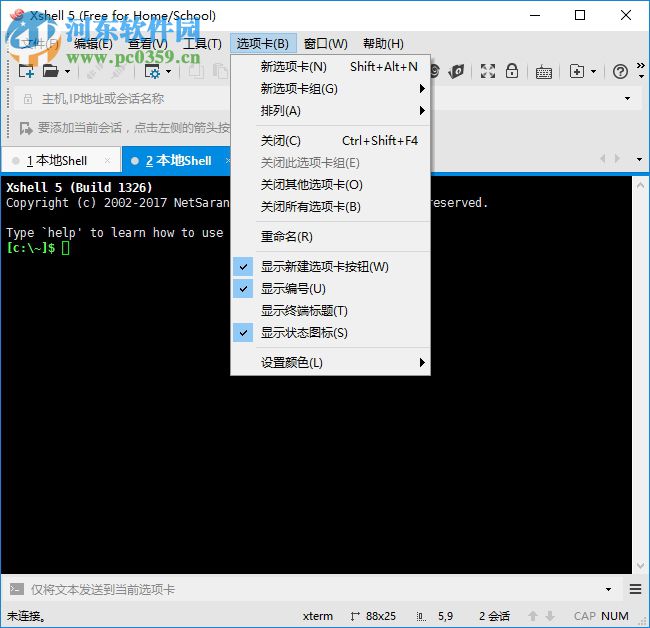Click the CAP indicator in status bar
Image resolution: width=650 pixels, height=628 pixels.
(585, 616)
